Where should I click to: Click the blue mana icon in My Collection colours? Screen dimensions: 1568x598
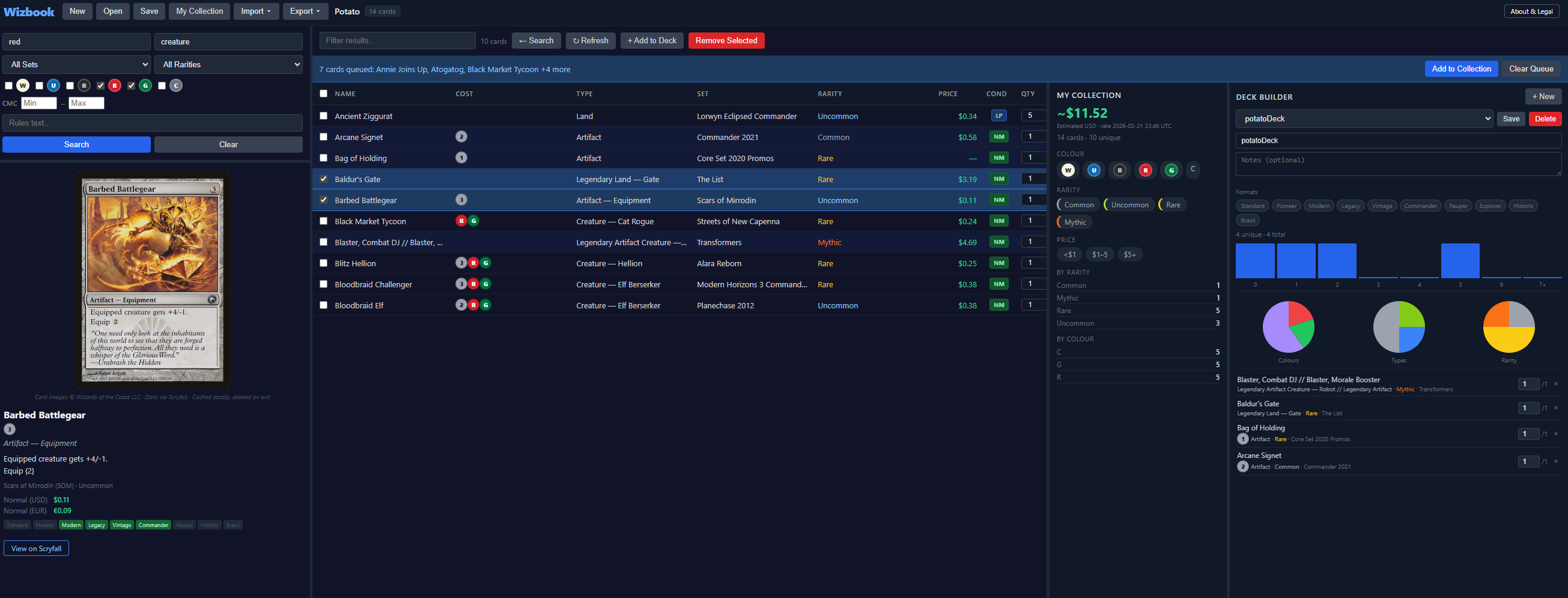point(1094,170)
